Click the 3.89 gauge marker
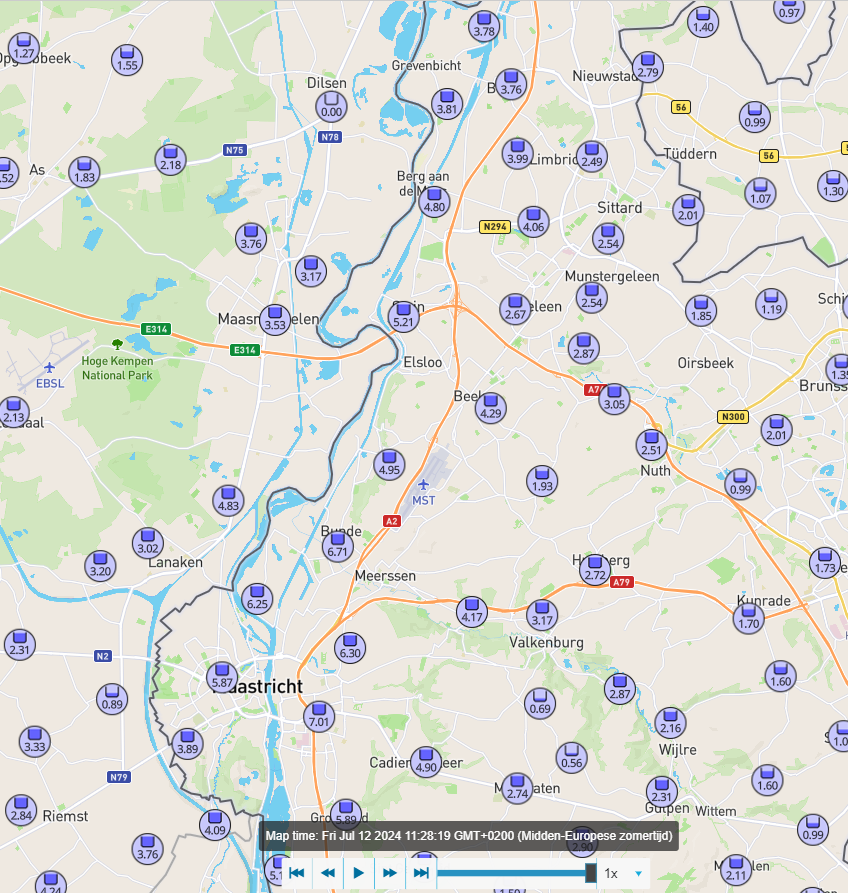Image resolution: width=848 pixels, height=893 pixels. pos(188,744)
